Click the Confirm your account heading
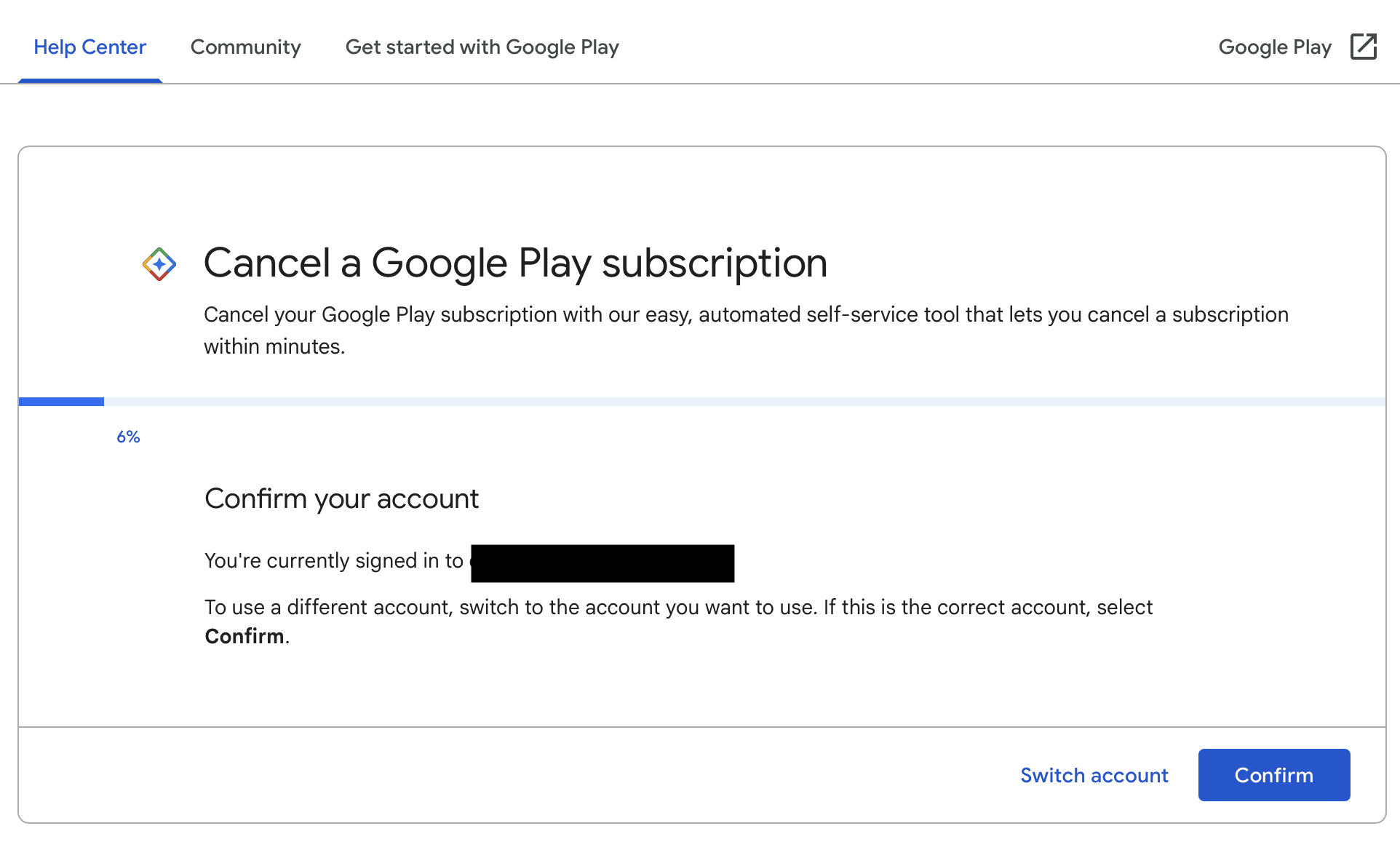1400x850 pixels. coord(341,499)
